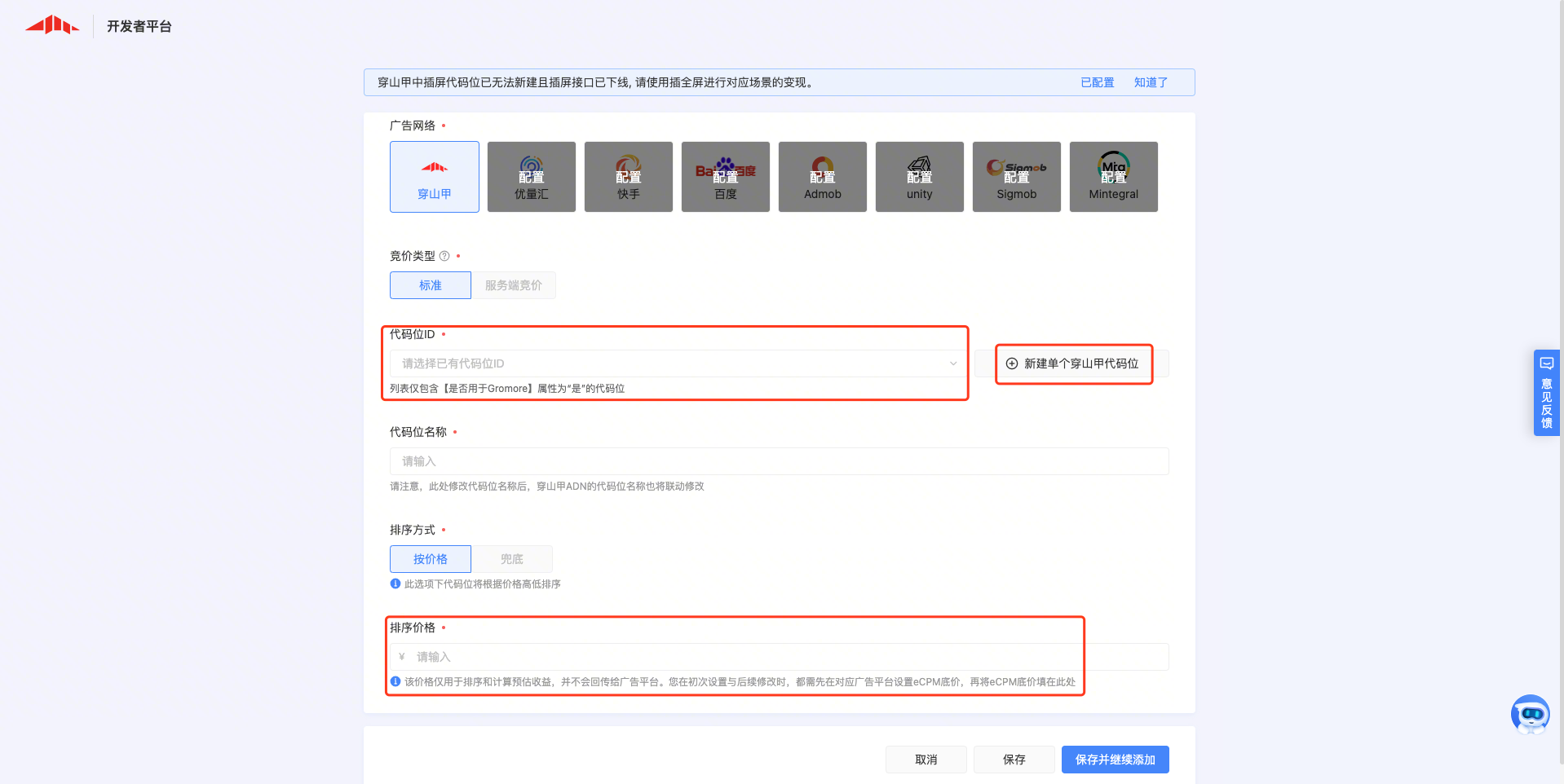The height and width of the screenshot is (784, 1564).
Task: Click the 知道了 link in notice banner
Action: [1150, 82]
